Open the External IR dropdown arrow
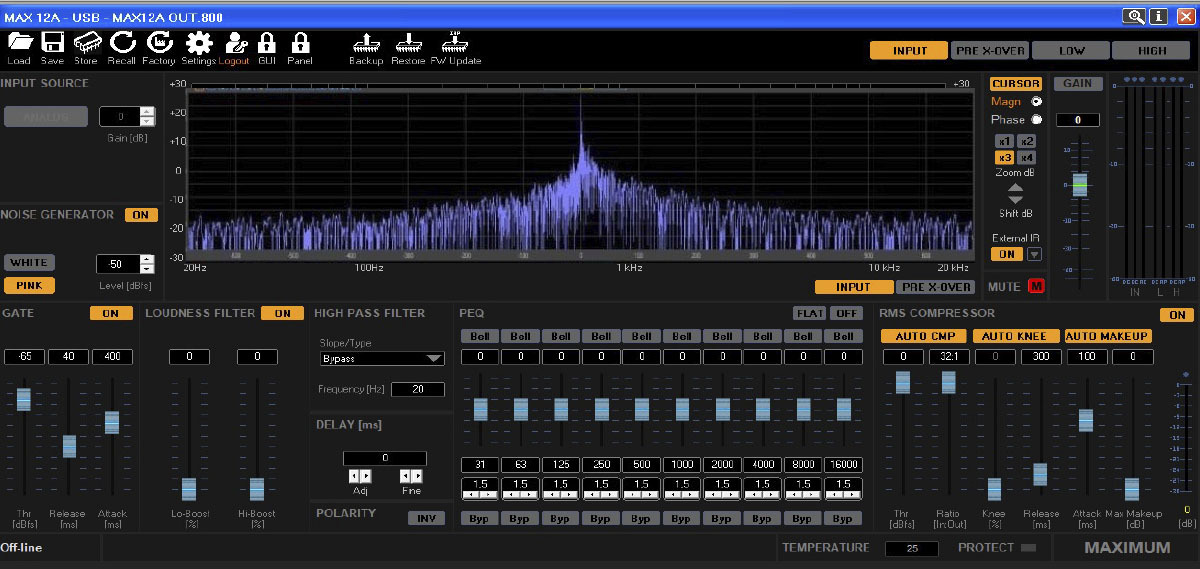 point(1034,254)
